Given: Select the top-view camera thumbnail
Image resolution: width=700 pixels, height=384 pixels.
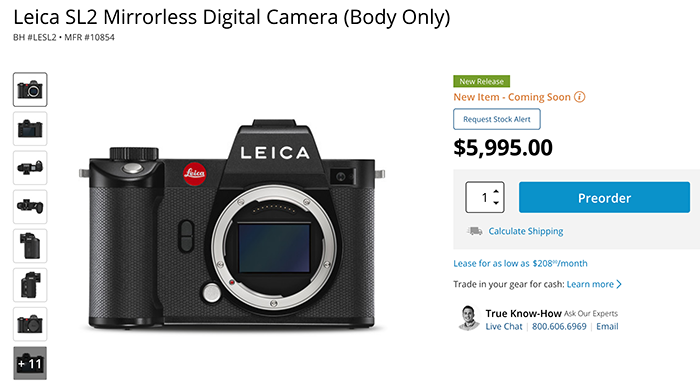Looking at the screenshot, I should coord(30,168).
